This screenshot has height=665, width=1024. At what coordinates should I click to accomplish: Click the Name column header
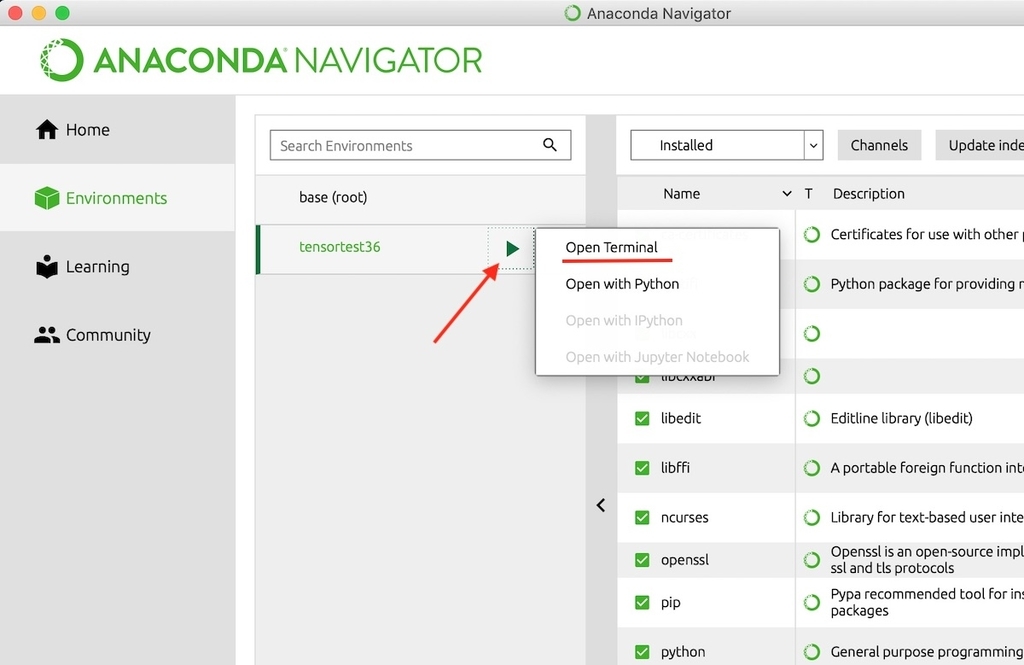(x=681, y=193)
